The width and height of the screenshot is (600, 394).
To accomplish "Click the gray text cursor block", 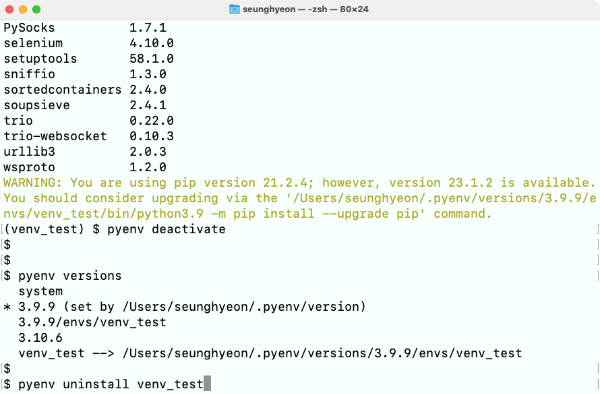I will [207, 384].
